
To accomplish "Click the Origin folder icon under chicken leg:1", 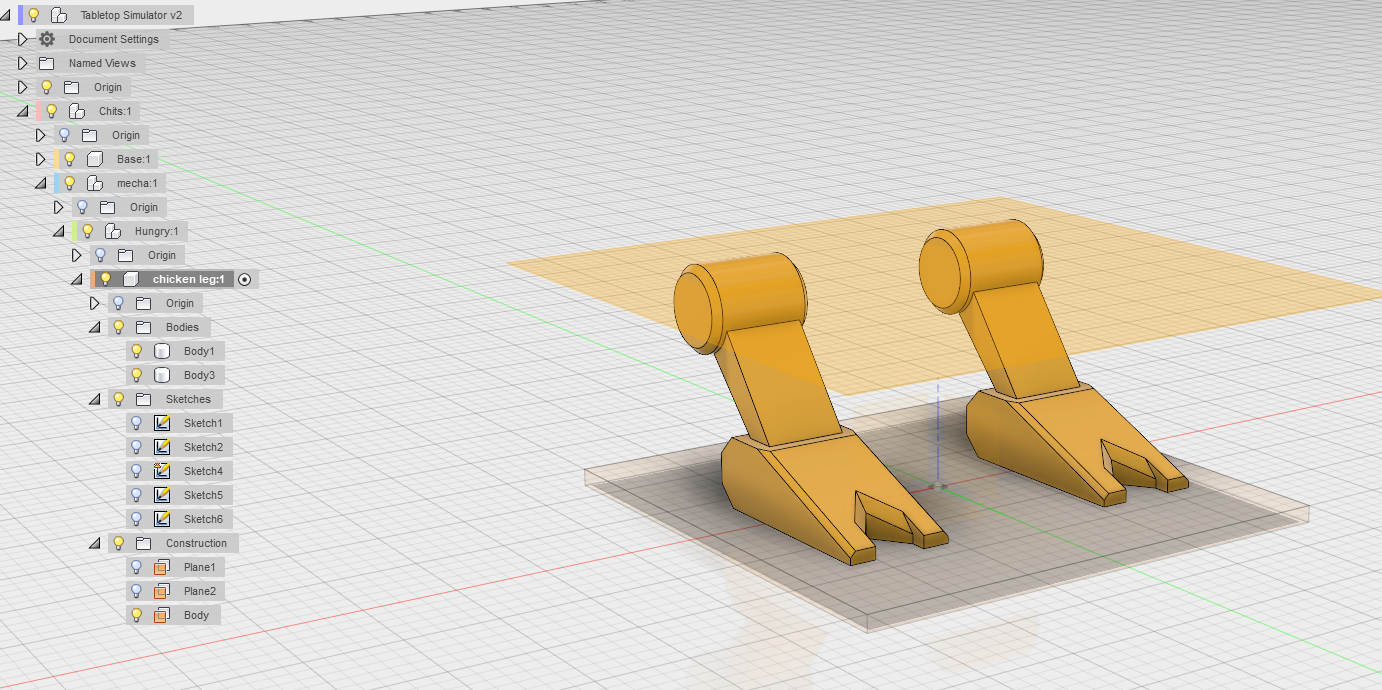I will click(x=143, y=303).
